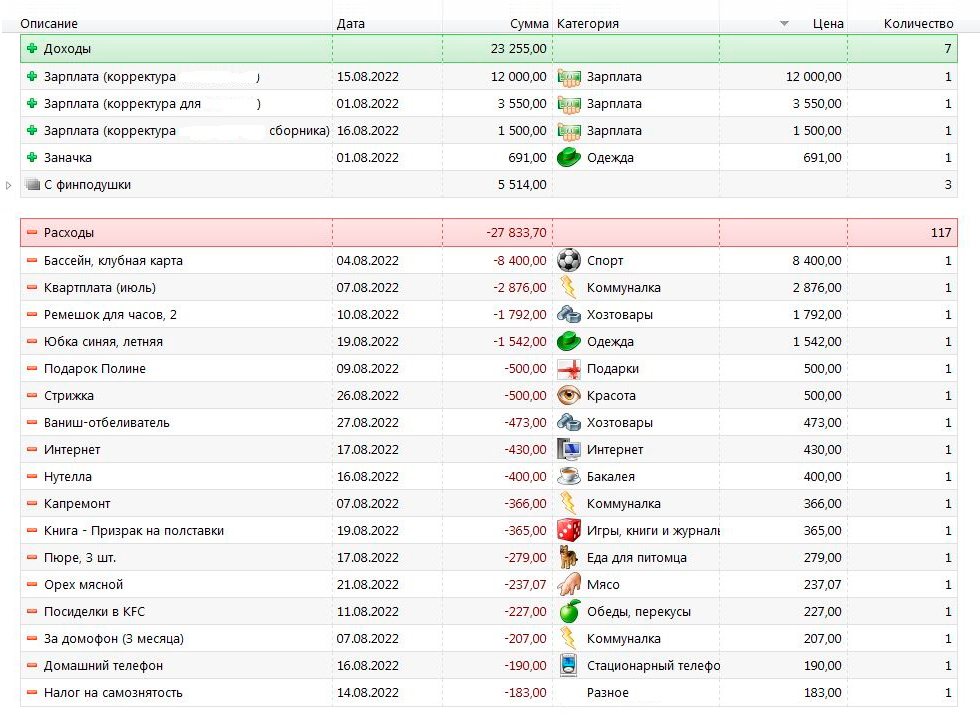Select the date 26.08.2022
980x726 pixels.
click(368, 395)
